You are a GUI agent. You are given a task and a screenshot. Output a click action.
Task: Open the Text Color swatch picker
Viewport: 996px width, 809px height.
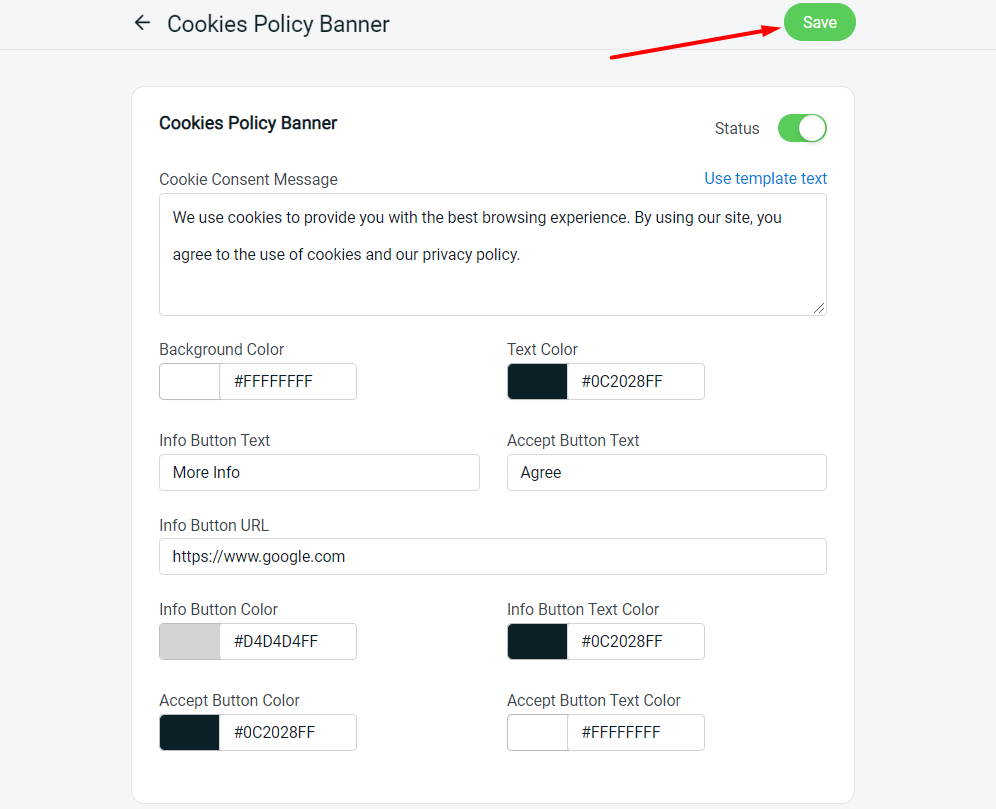(538, 382)
